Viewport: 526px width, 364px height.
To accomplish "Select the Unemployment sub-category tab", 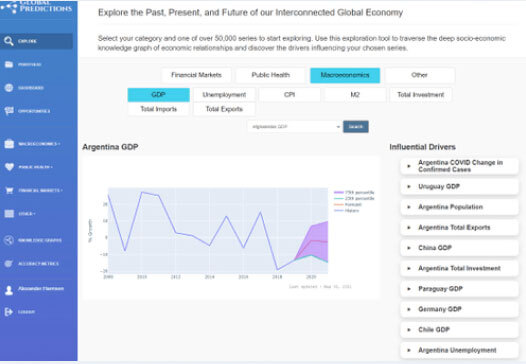I will 224,95.
